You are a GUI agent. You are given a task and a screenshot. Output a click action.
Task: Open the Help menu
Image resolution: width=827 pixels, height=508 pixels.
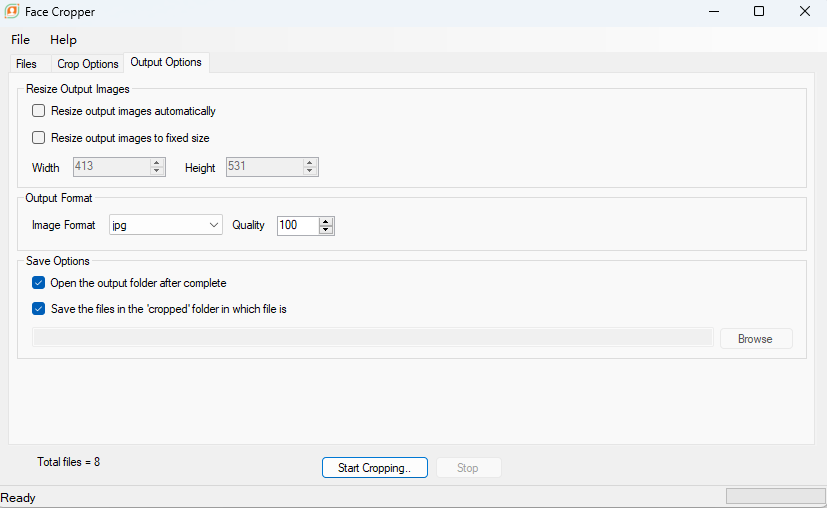(x=63, y=40)
